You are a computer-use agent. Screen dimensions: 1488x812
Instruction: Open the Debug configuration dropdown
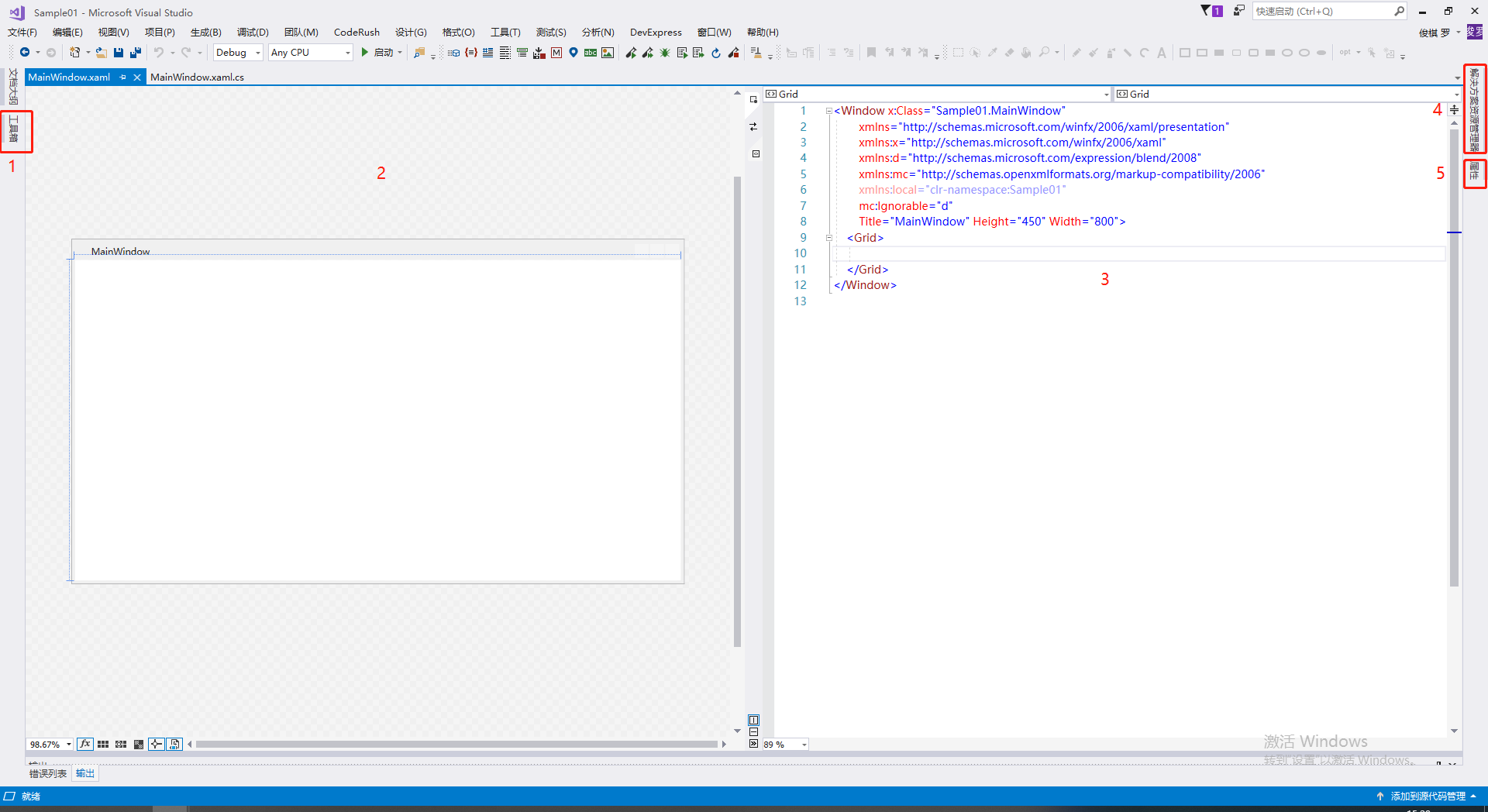[x=239, y=53]
